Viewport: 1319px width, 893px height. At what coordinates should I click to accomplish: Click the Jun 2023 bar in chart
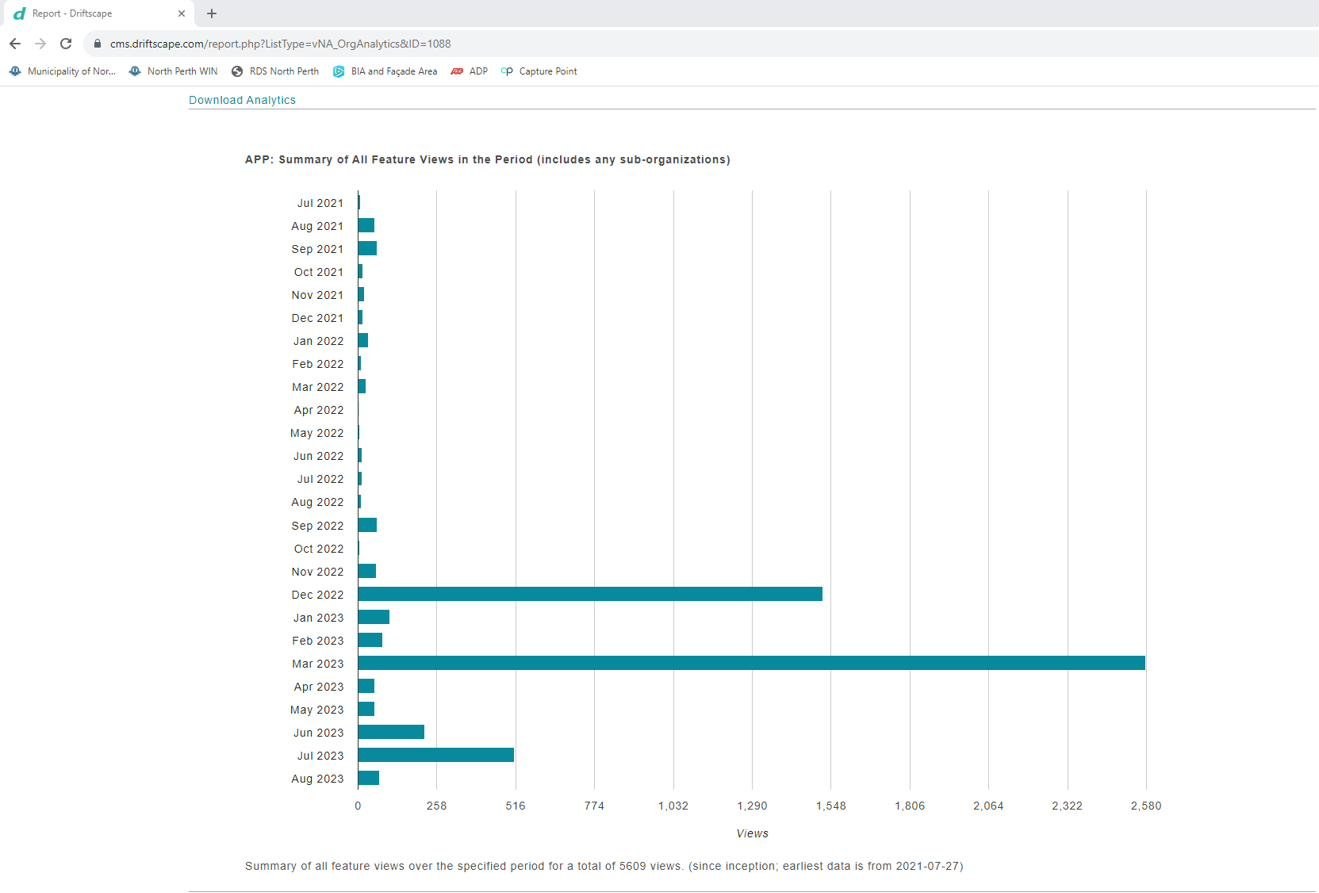[391, 732]
